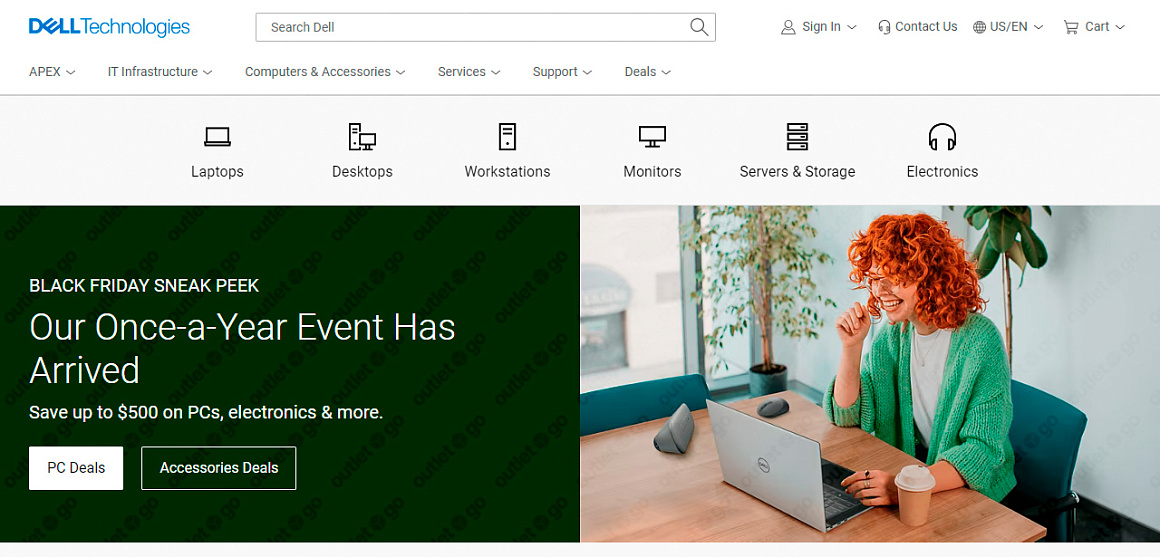Expand the Support chevron arrow

pos(587,72)
